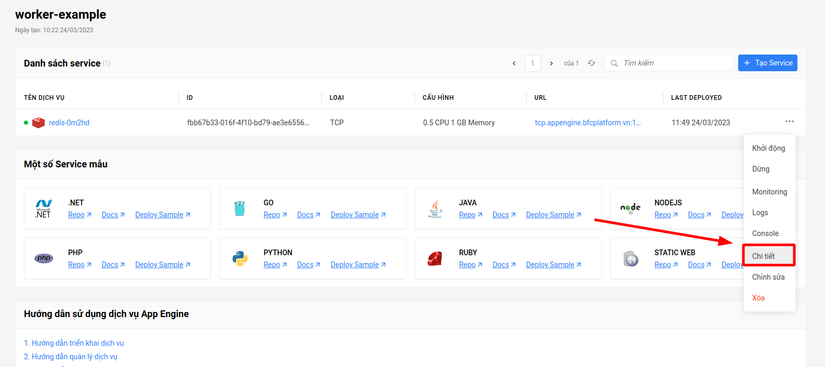The image size is (825, 367).
Task: Open RUBY Docs link
Action: point(505,264)
